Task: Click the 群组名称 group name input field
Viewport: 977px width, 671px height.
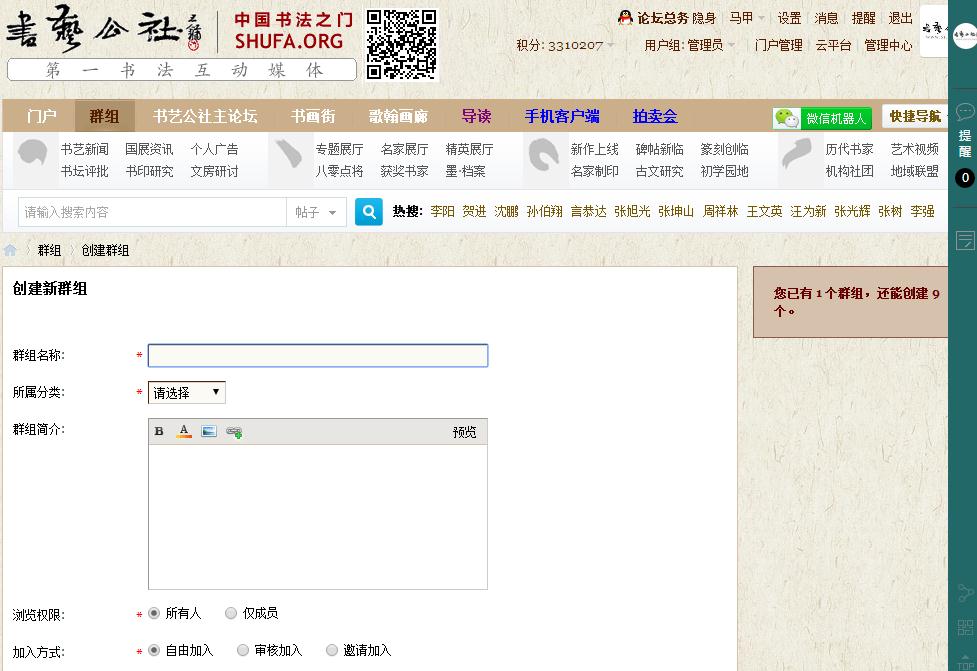Action: 318,356
